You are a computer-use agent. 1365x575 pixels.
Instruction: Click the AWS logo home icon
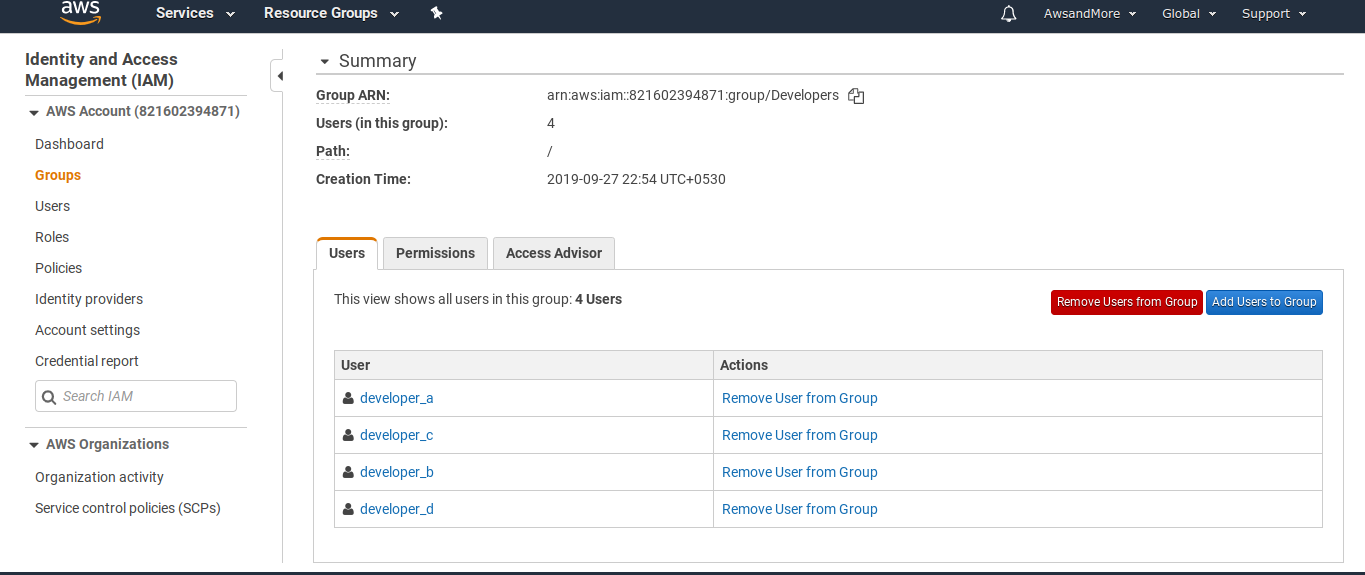pos(80,12)
